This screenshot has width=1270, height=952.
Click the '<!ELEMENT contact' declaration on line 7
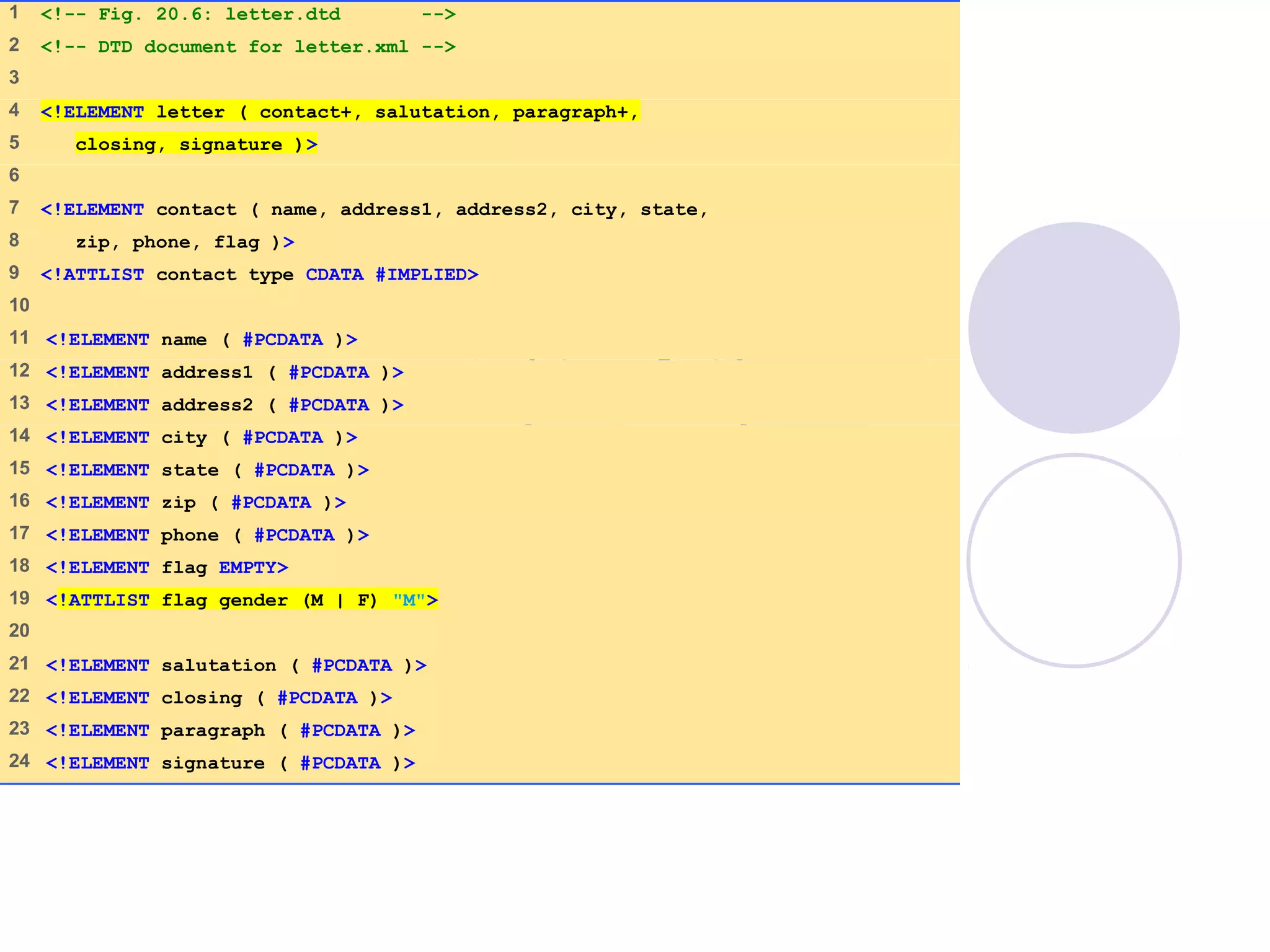(374, 210)
